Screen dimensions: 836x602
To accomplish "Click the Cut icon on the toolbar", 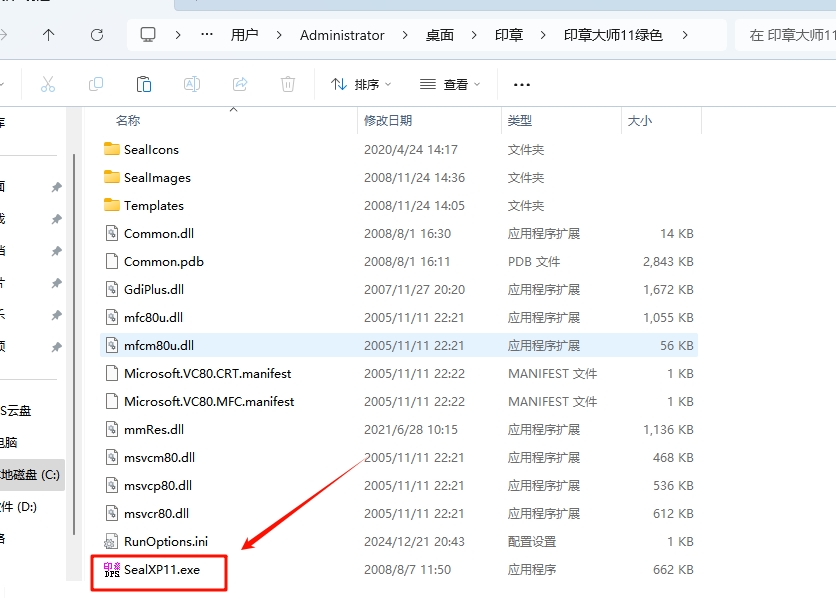I will [47, 83].
